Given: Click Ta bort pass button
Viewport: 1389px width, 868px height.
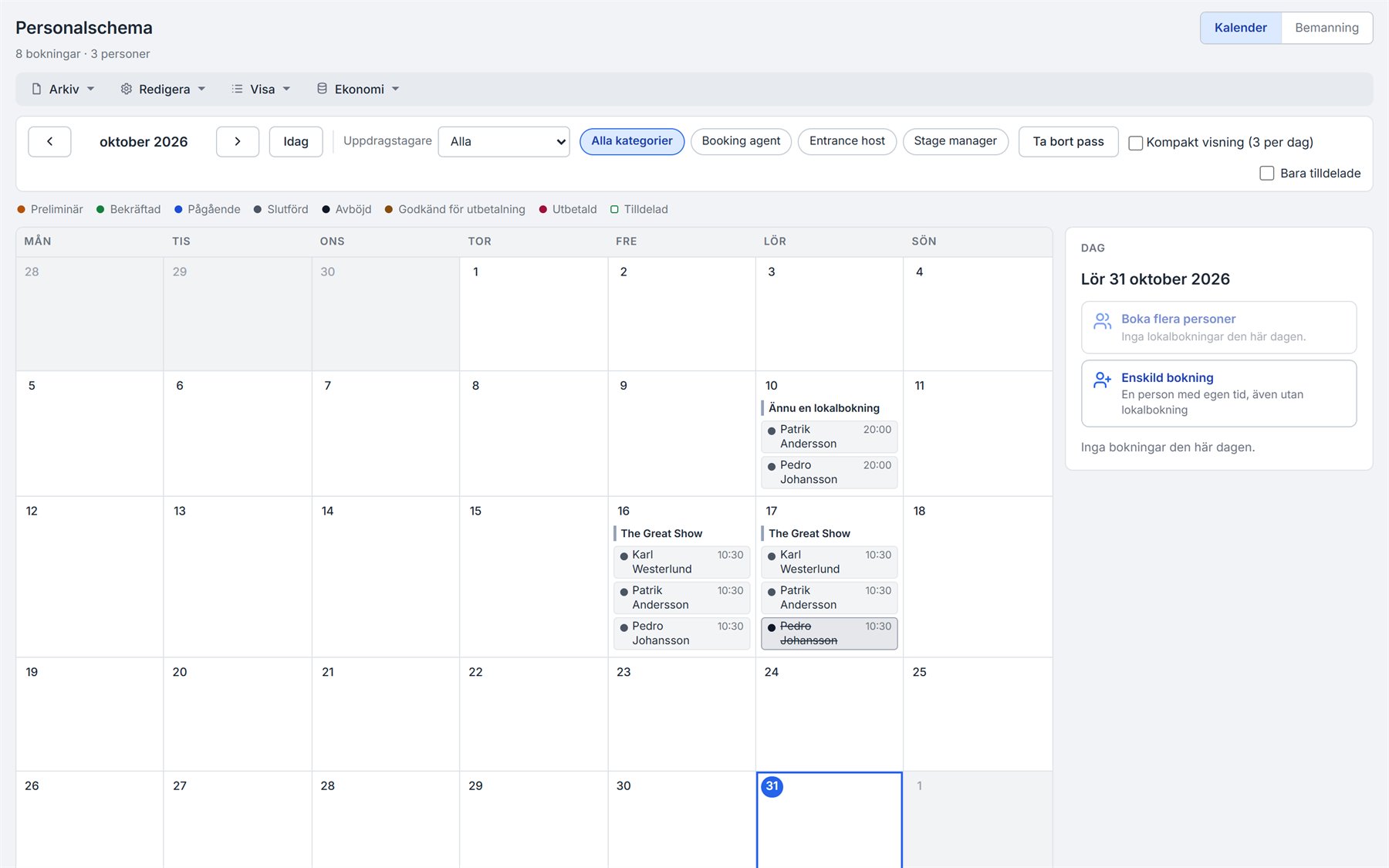Looking at the screenshot, I should (x=1068, y=142).
